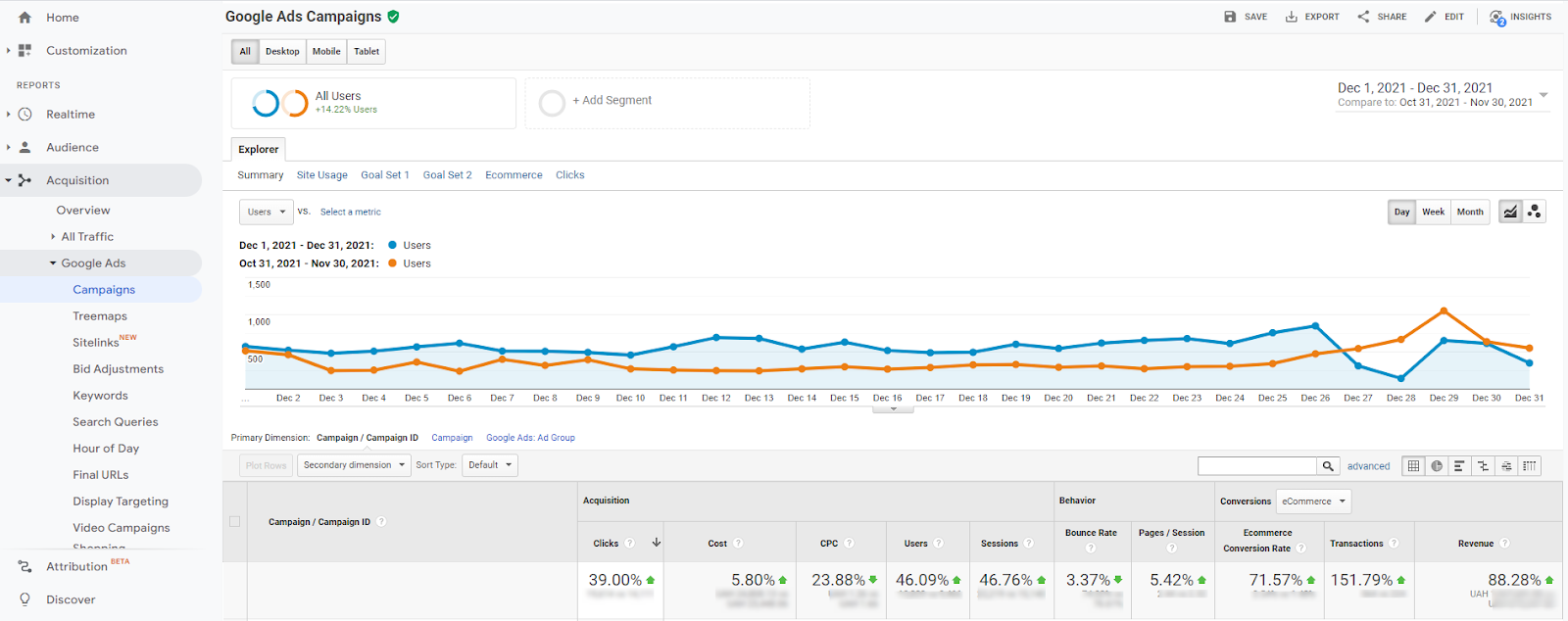The image size is (1568, 621).
Task: Click the Export download icon
Action: pyautogui.click(x=1292, y=17)
